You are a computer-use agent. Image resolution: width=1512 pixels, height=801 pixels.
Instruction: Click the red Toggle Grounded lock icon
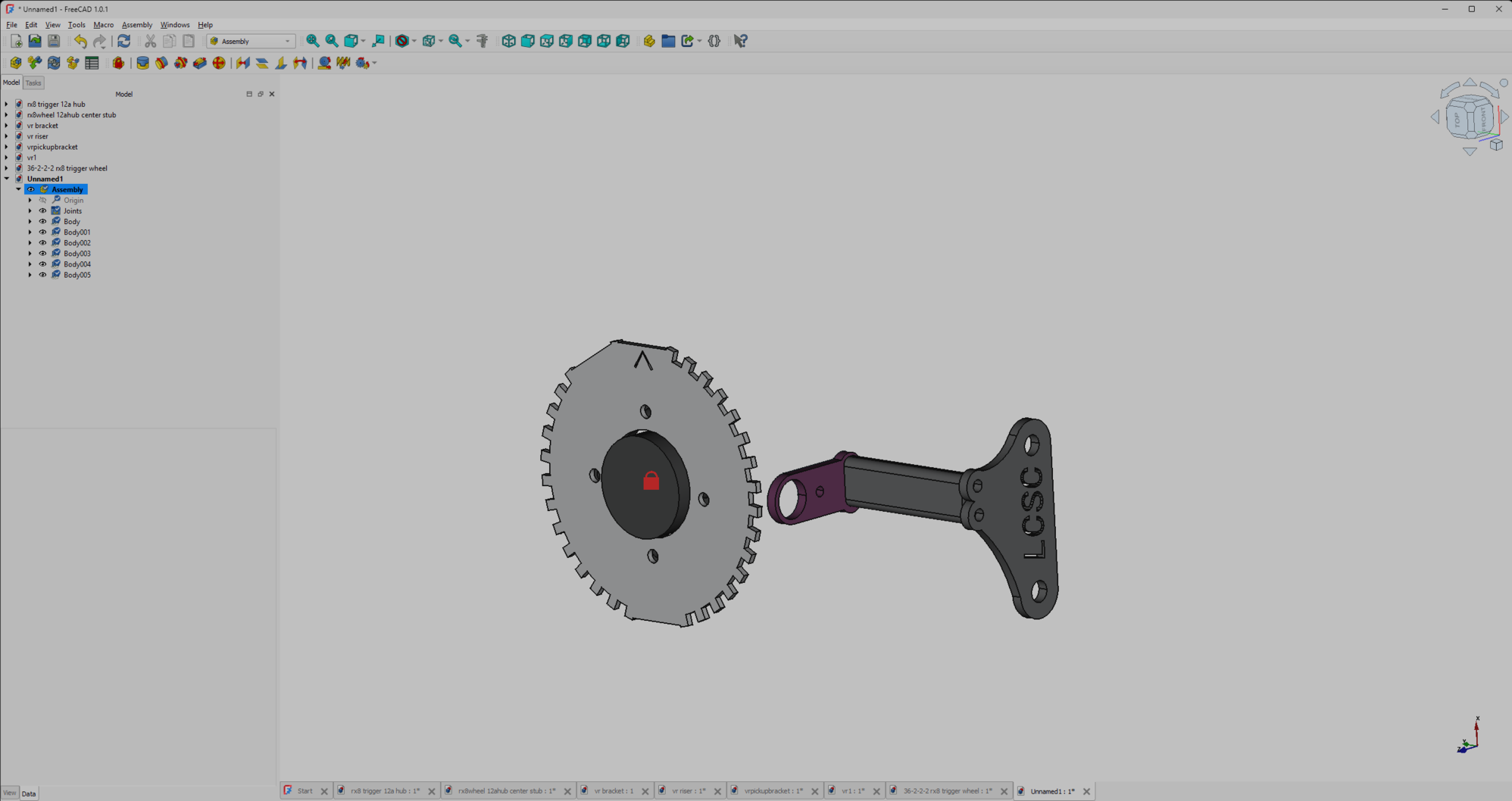pos(118,63)
